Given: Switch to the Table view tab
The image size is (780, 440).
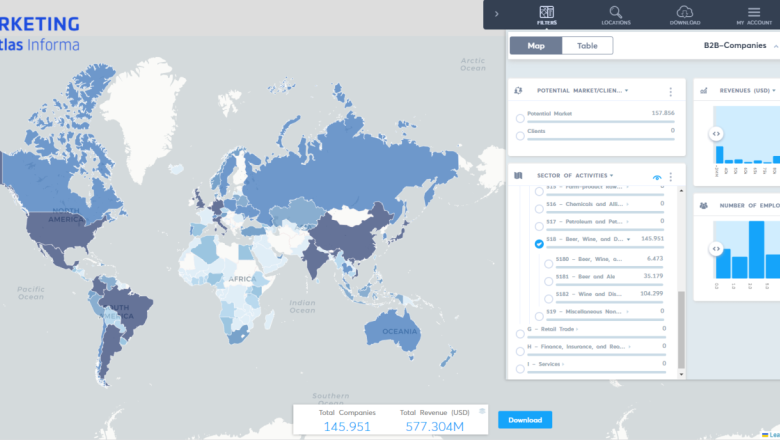Looking at the screenshot, I should click(x=587, y=46).
